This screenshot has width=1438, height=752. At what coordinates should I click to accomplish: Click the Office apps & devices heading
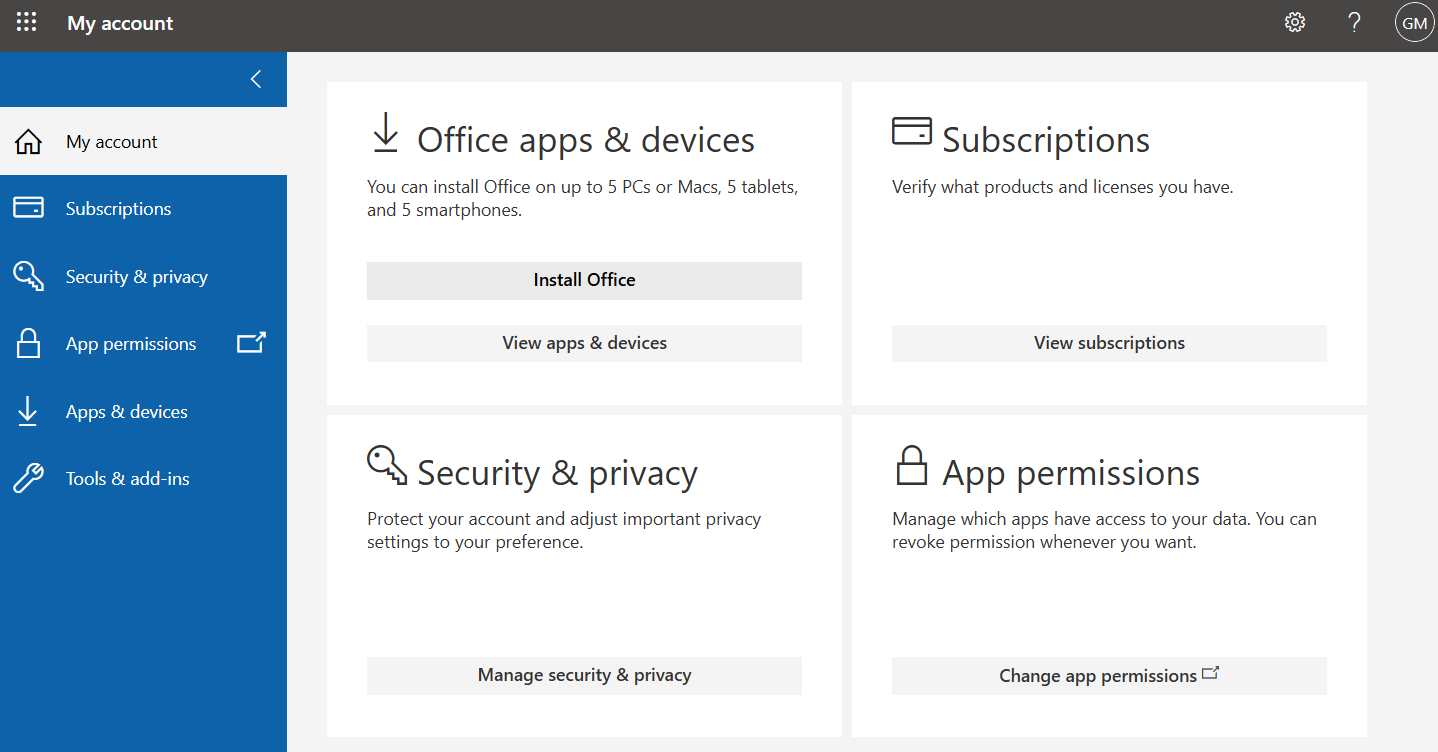(586, 140)
